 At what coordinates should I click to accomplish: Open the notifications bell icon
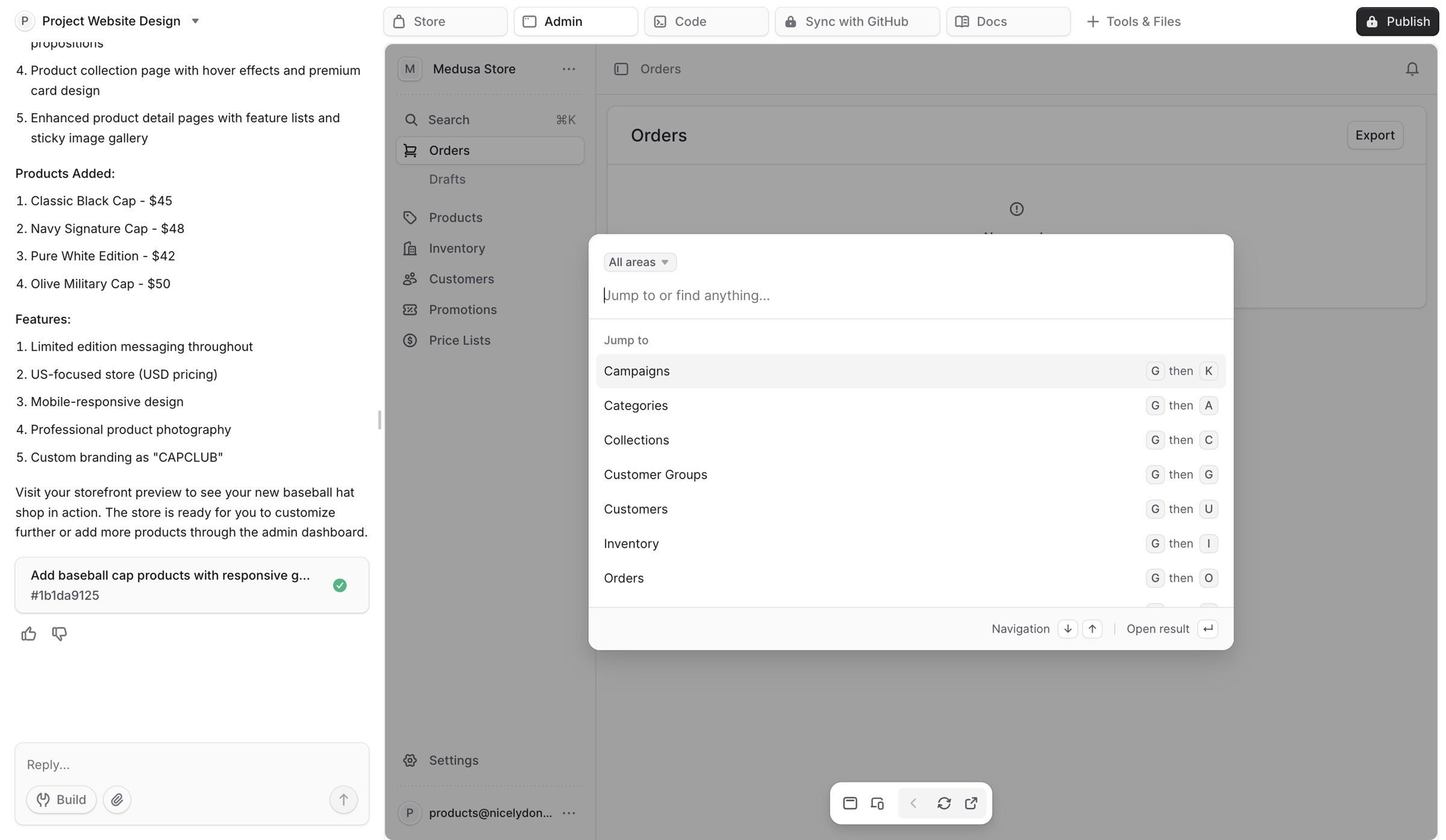pyautogui.click(x=1412, y=69)
